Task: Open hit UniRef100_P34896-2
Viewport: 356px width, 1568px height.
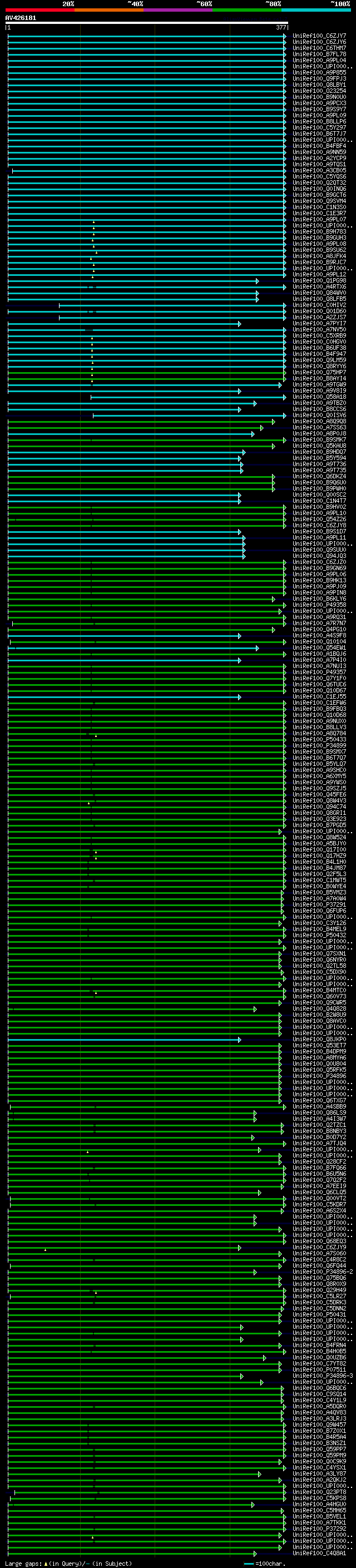Action: click(x=323, y=1272)
